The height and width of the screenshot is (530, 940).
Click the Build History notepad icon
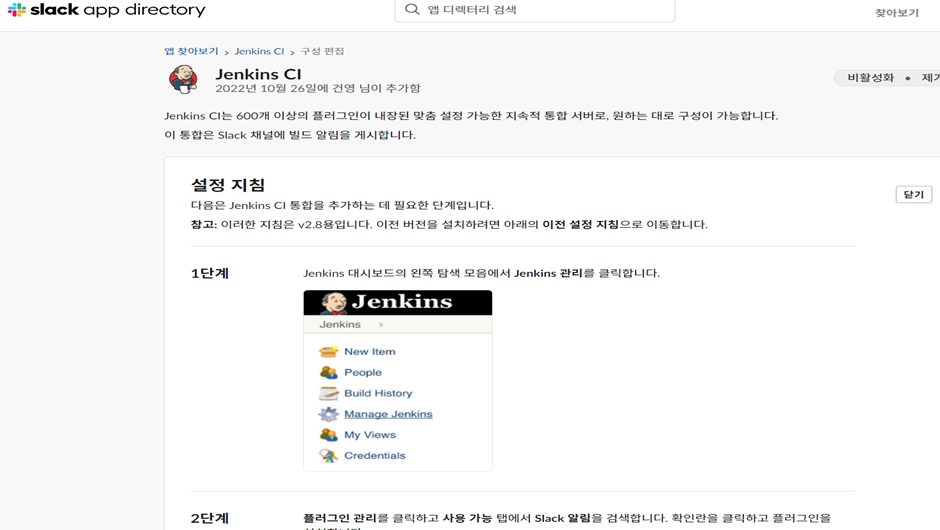coord(329,393)
